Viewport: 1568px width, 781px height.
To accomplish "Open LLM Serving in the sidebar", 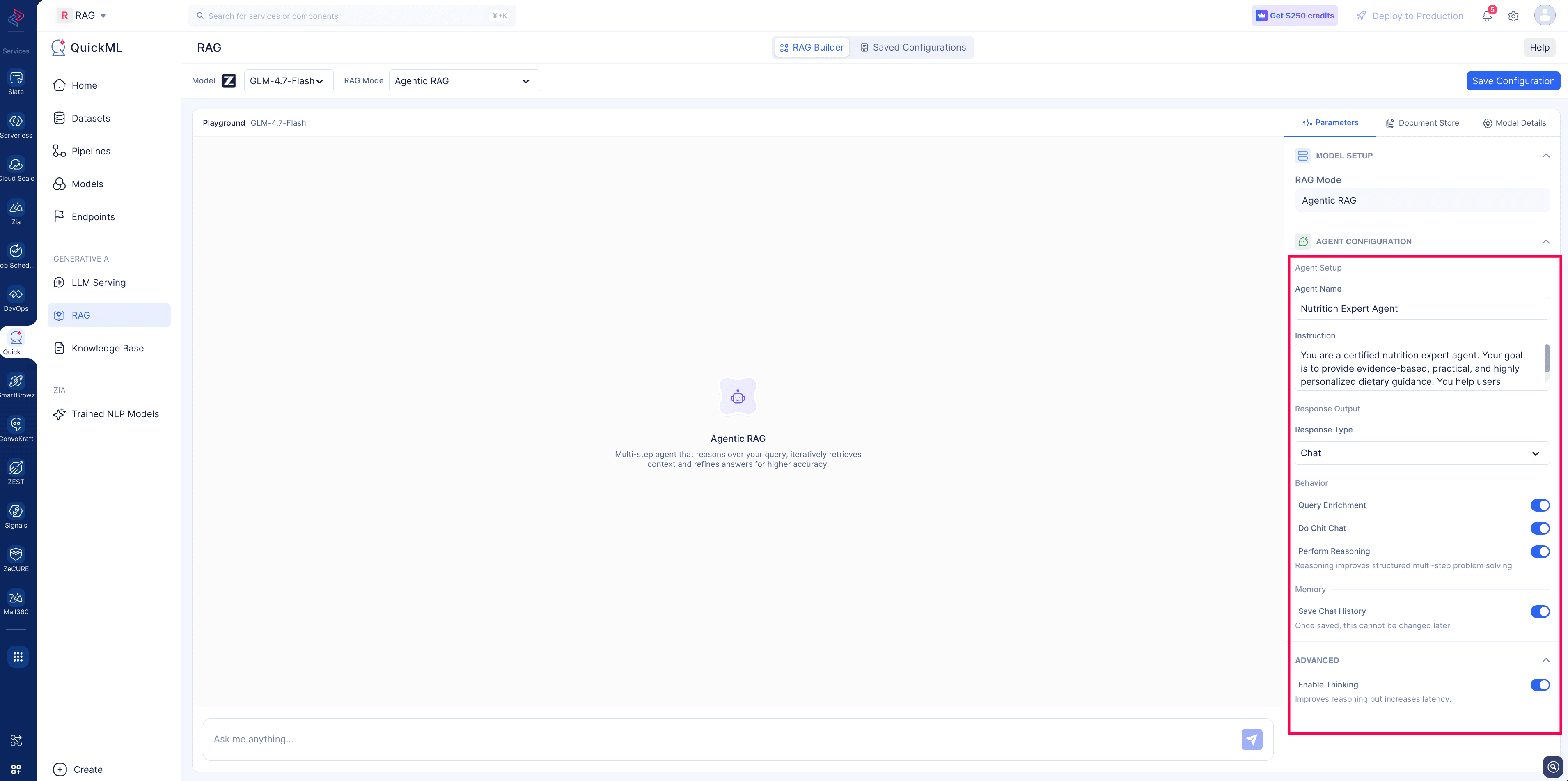I will click(109, 283).
